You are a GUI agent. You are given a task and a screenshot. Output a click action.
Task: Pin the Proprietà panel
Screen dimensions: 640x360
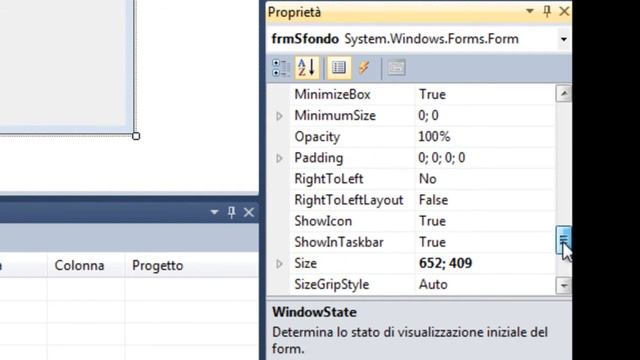[x=547, y=11]
